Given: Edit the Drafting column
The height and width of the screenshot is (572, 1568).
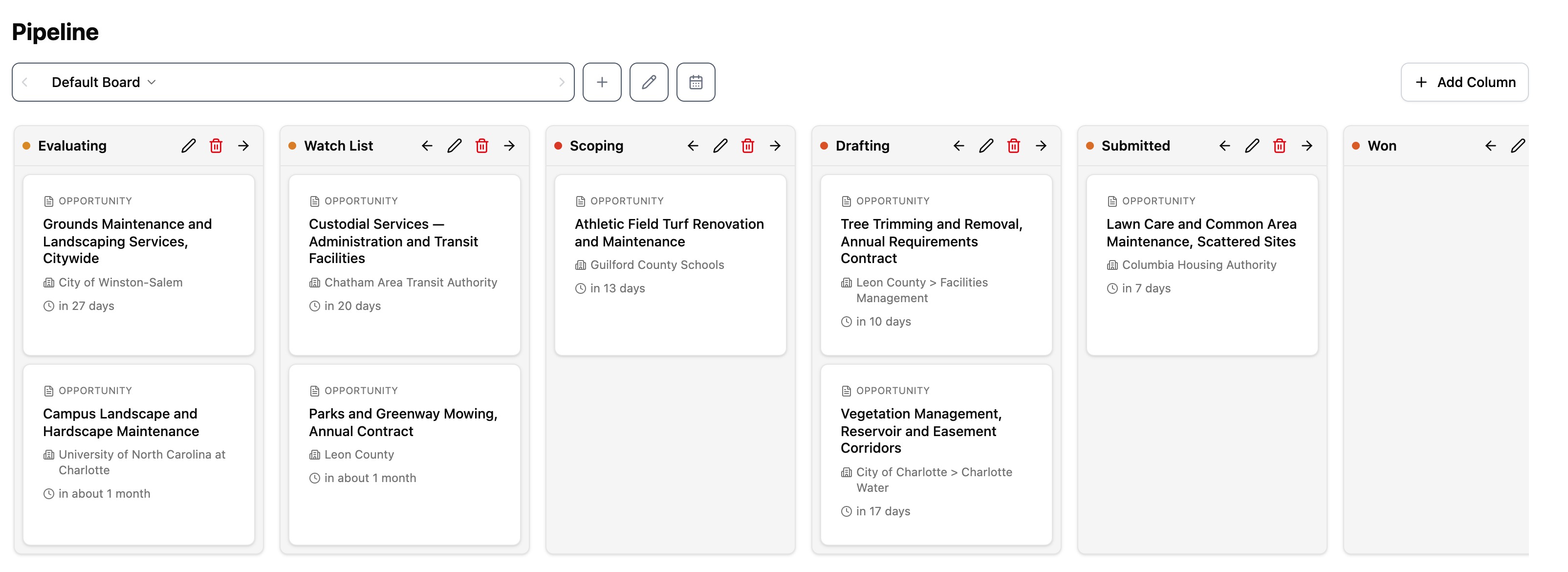Looking at the screenshot, I should click(x=986, y=146).
